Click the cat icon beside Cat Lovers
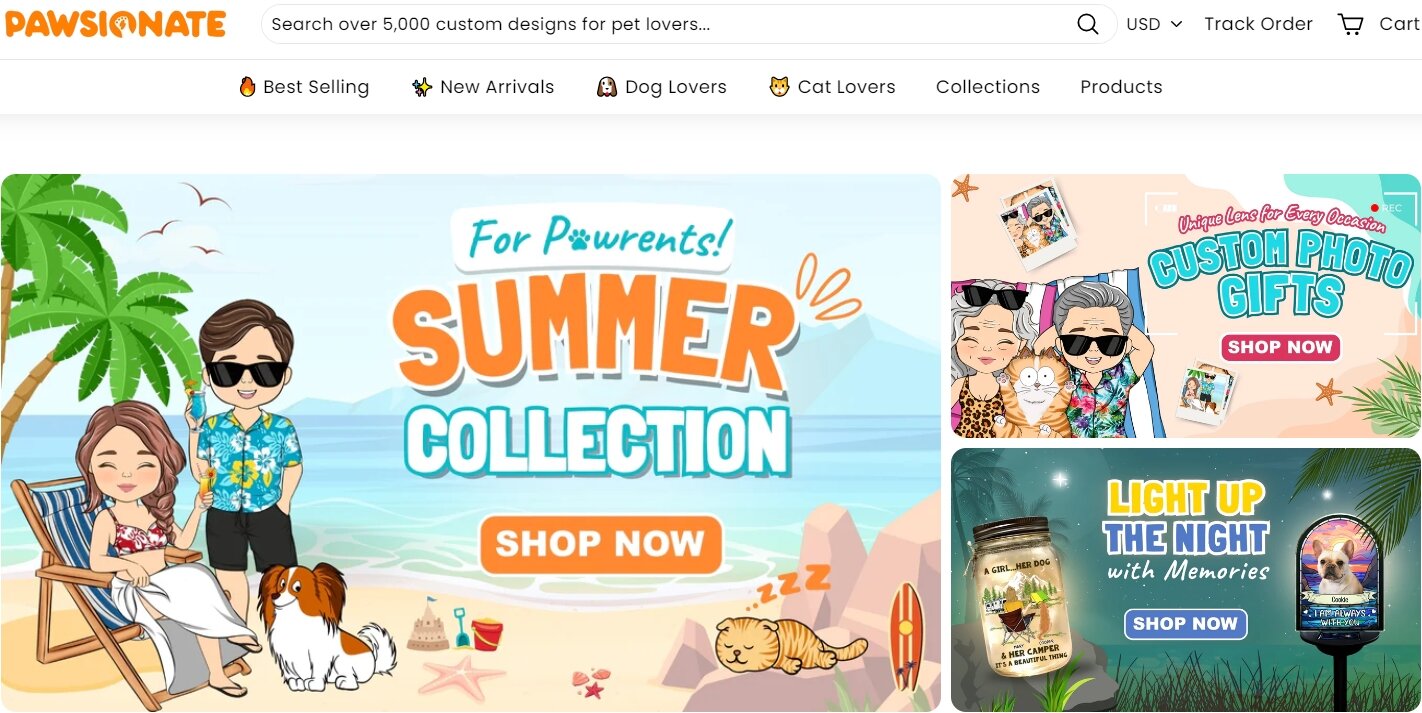 point(779,87)
